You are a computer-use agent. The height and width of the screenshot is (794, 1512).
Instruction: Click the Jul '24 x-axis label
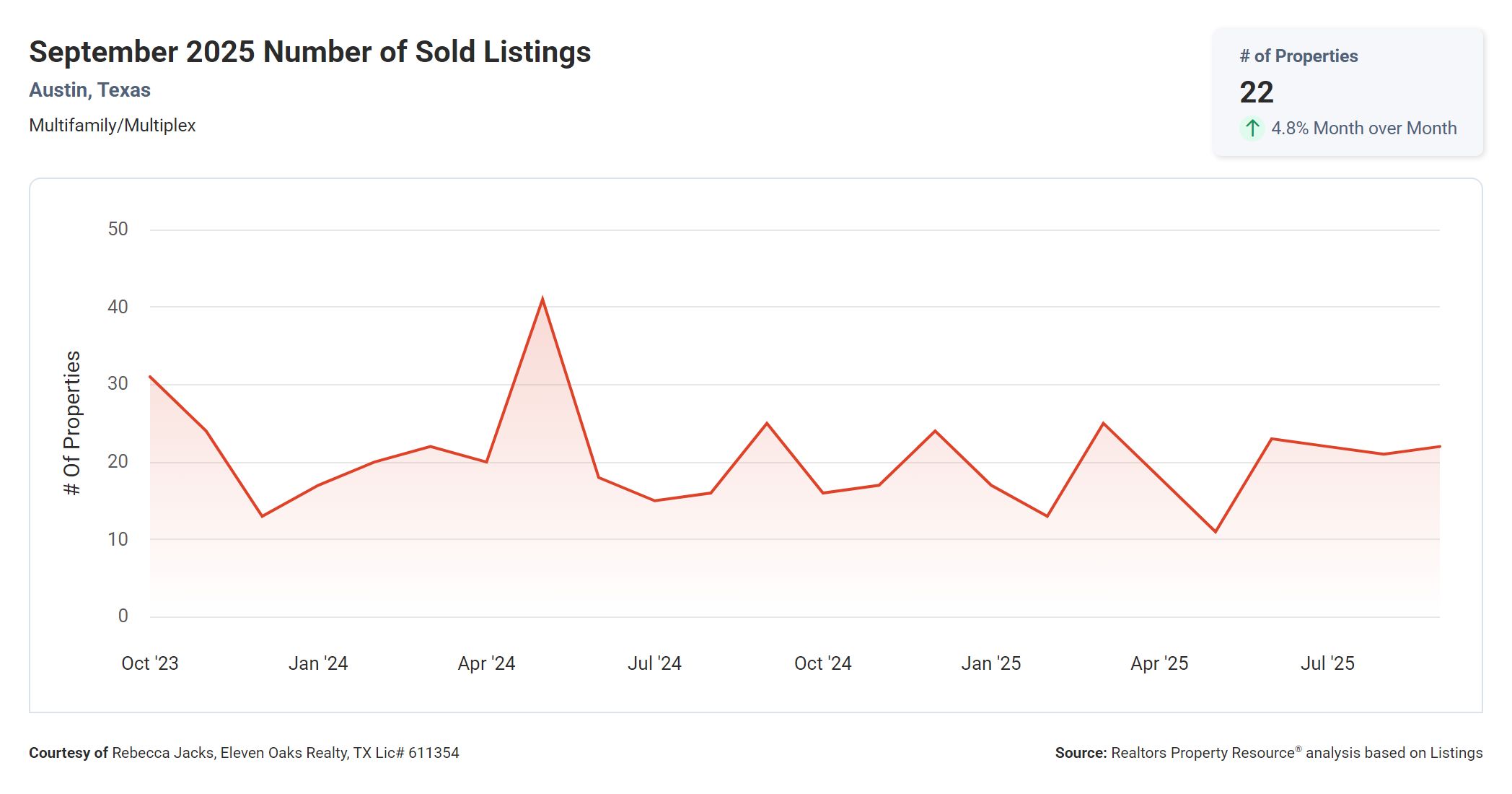point(654,663)
